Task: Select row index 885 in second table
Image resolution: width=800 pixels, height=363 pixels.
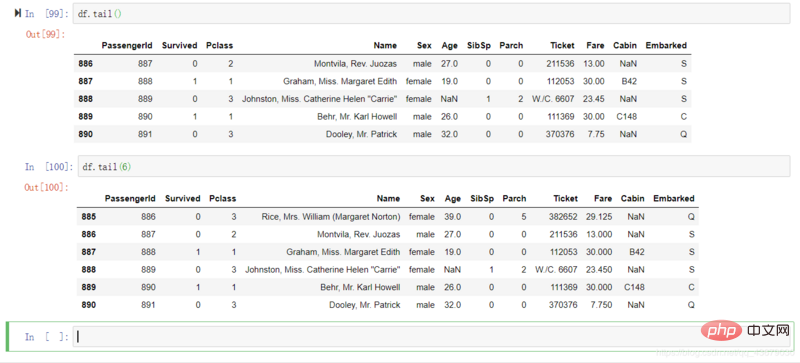Action: (89, 217)
